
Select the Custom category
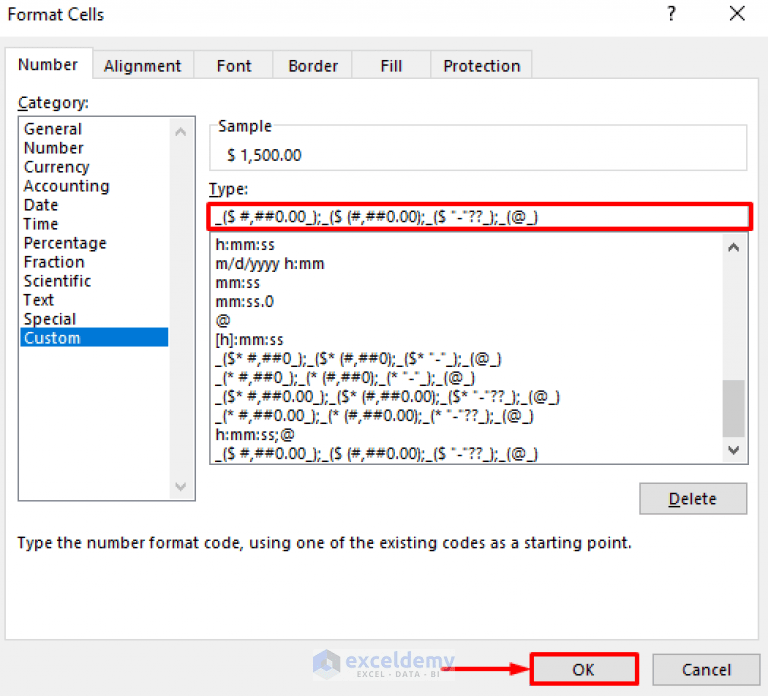click(94, 338)
